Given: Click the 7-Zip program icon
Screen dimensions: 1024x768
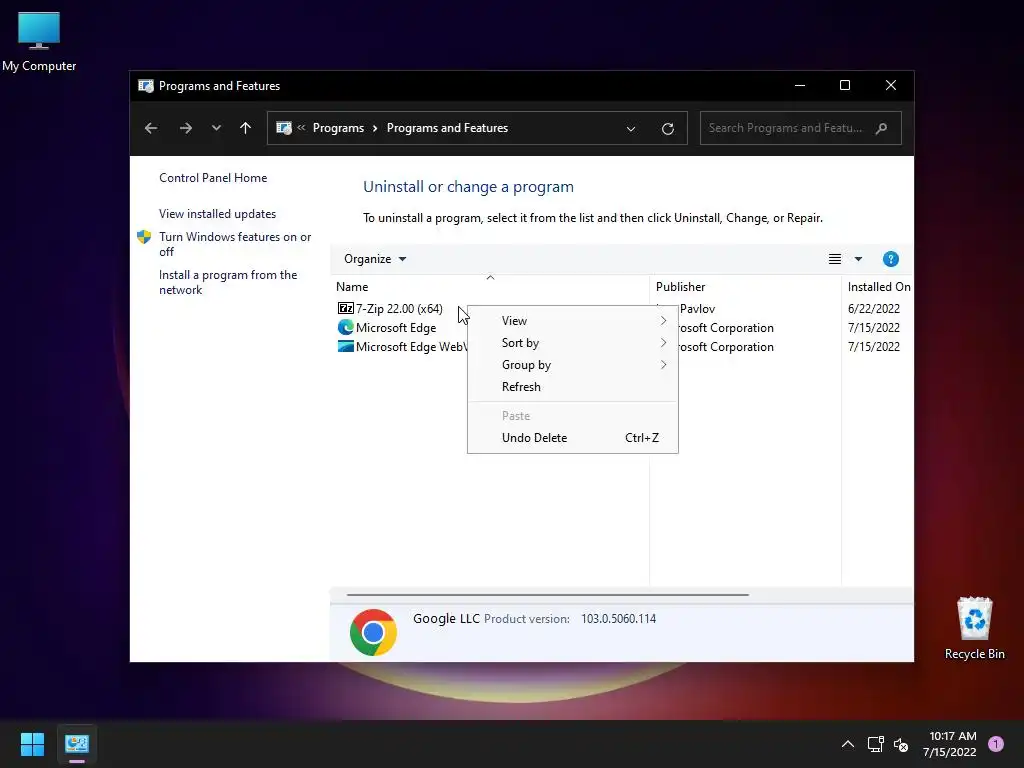Looking at the screenshot, I should click(345, 308).
